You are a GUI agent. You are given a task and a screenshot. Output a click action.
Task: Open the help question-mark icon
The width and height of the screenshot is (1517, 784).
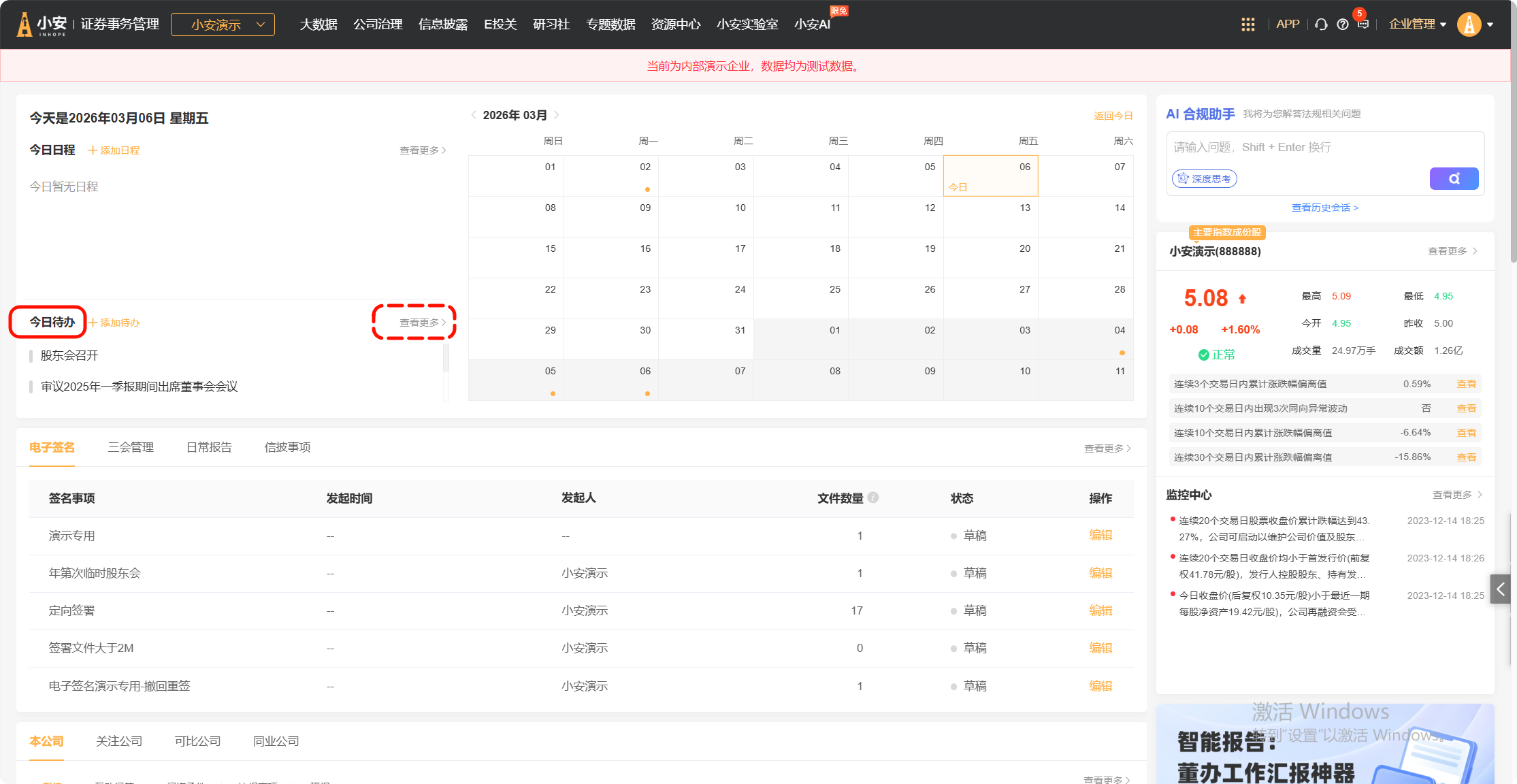1342,24
